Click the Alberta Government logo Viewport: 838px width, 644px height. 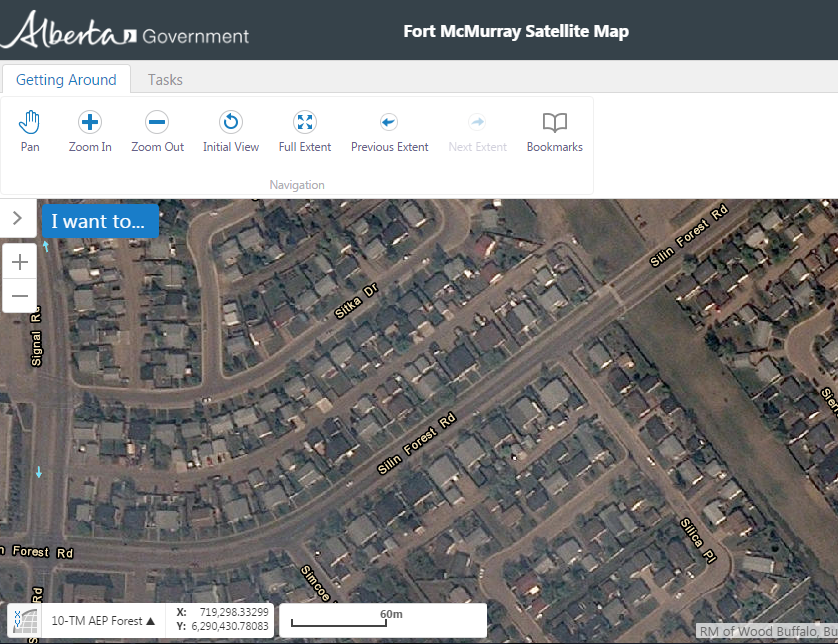point(125,31)
